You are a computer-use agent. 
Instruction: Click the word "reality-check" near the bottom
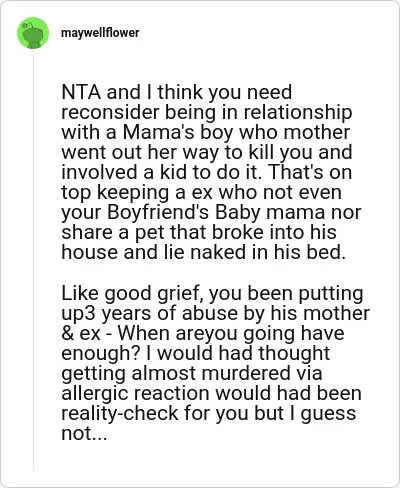[120, 413]
